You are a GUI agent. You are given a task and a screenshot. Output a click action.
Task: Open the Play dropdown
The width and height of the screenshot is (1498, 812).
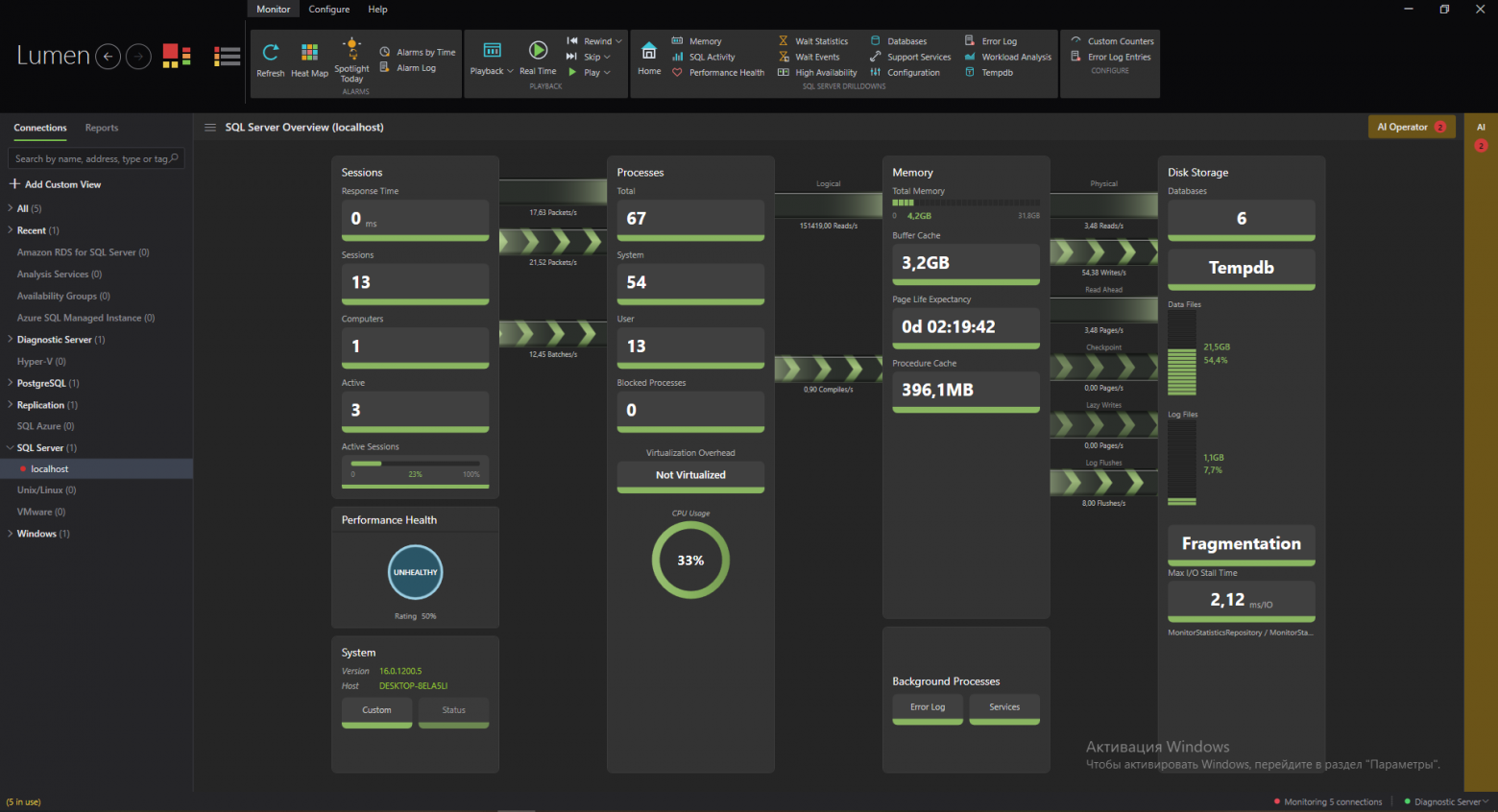point(589,72)
